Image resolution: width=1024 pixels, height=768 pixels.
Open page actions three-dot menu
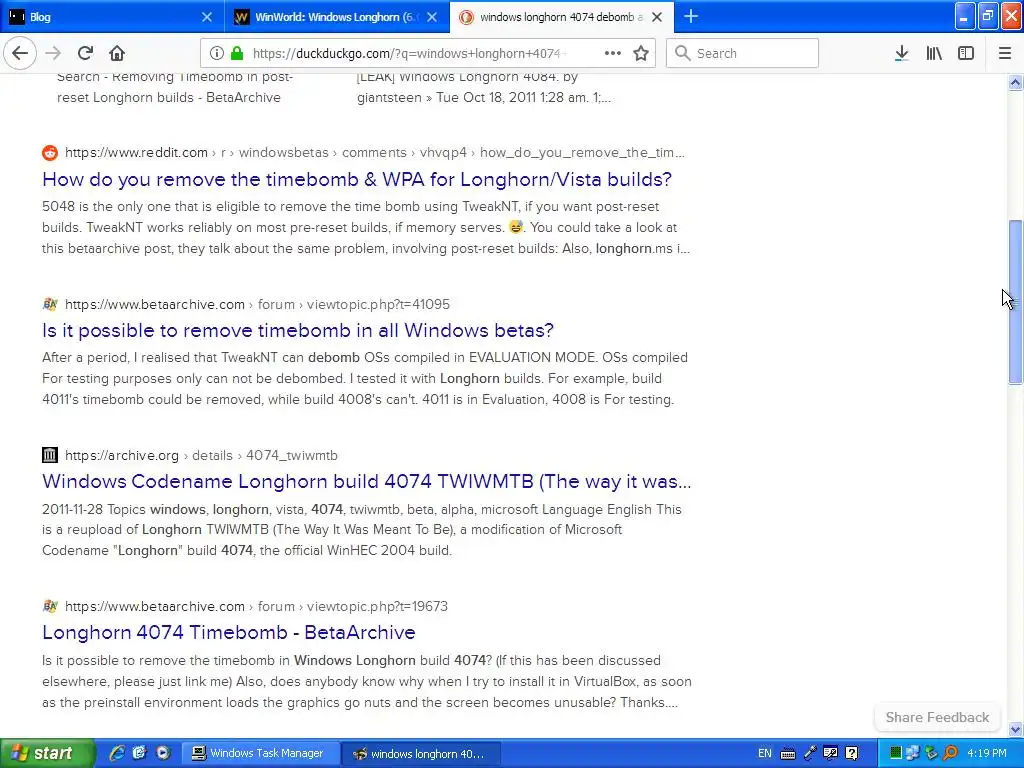click(613, 53)
